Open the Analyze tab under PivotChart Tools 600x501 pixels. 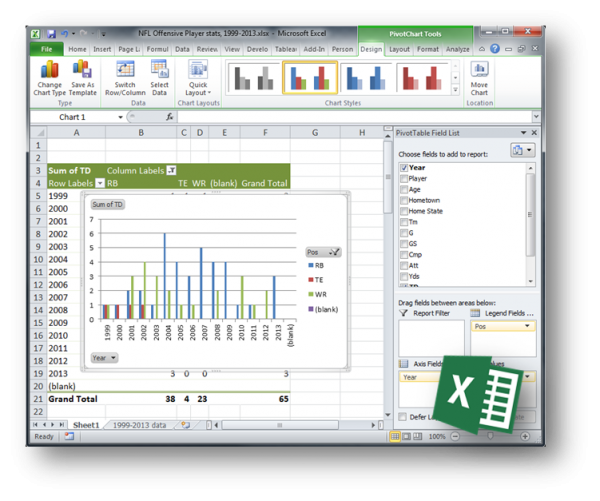tap(457, 49)
